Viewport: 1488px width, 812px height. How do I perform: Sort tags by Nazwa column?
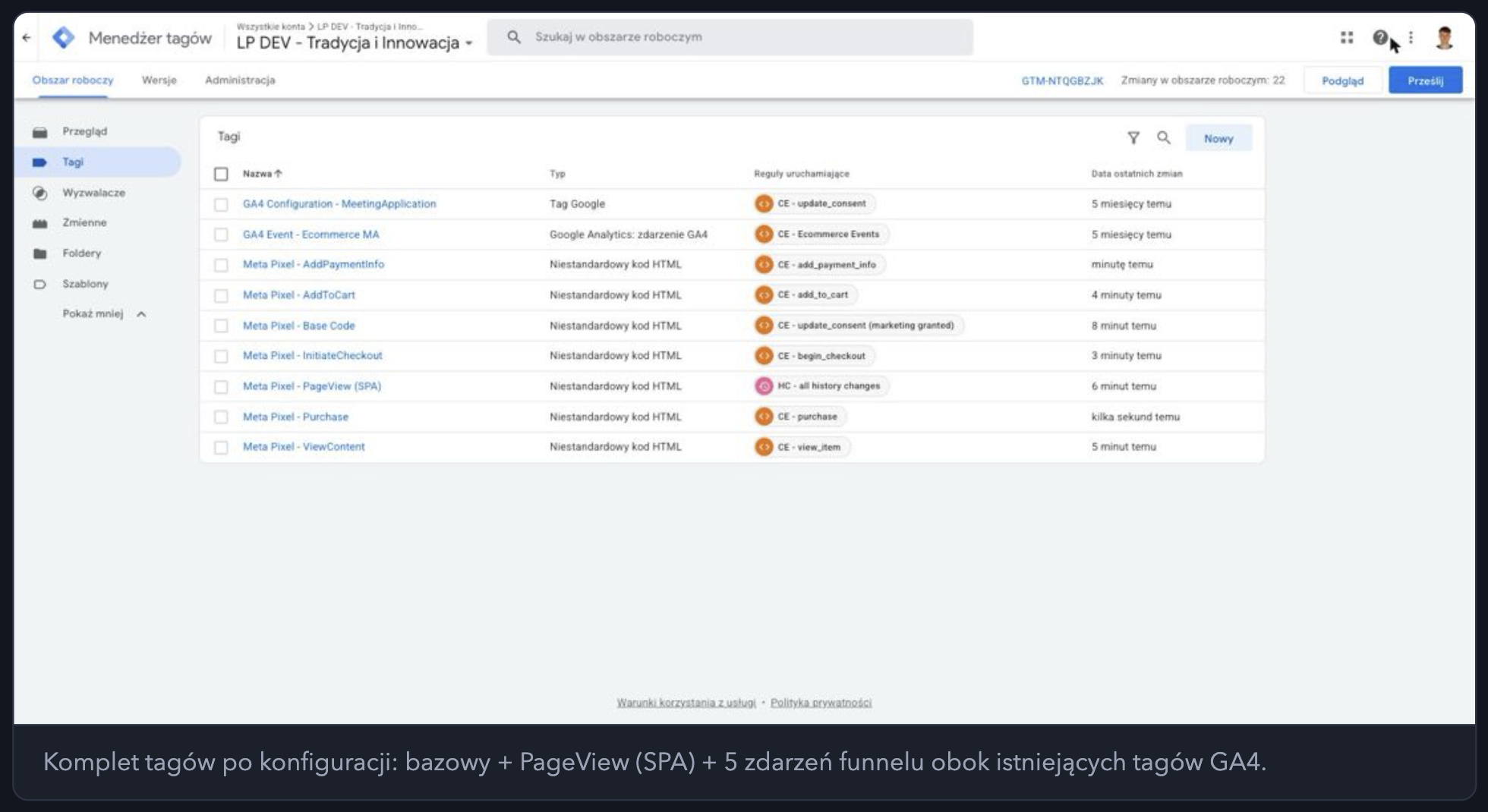(262, 174)
